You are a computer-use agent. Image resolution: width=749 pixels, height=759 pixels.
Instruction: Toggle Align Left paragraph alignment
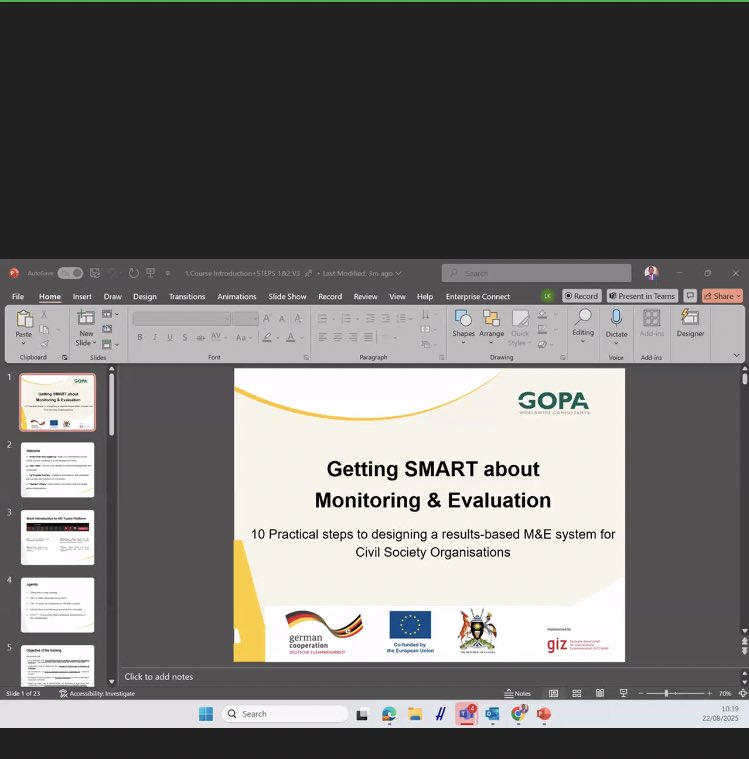tap(322, 337)
